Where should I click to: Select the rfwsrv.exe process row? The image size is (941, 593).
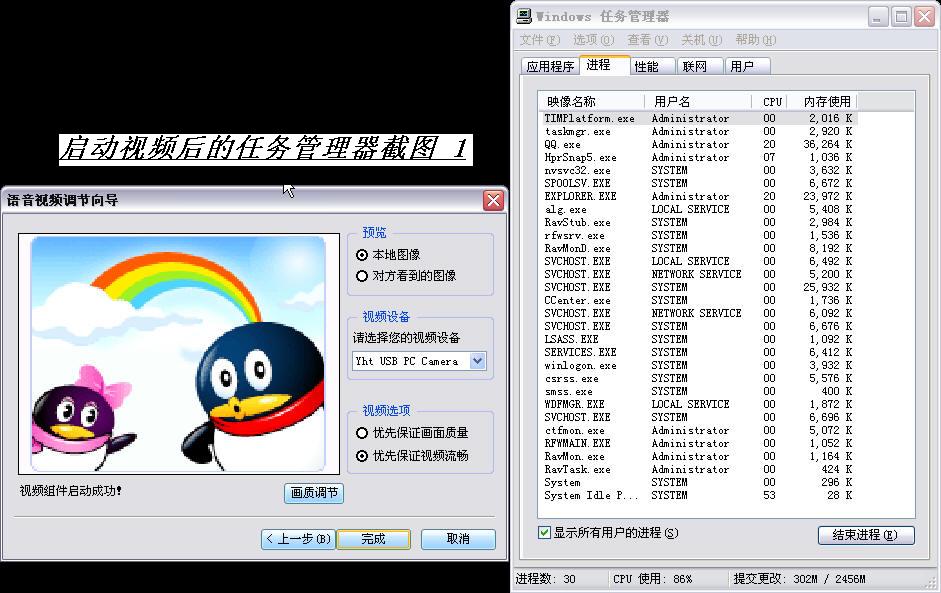pyautogui.click(x=699, y=235)
